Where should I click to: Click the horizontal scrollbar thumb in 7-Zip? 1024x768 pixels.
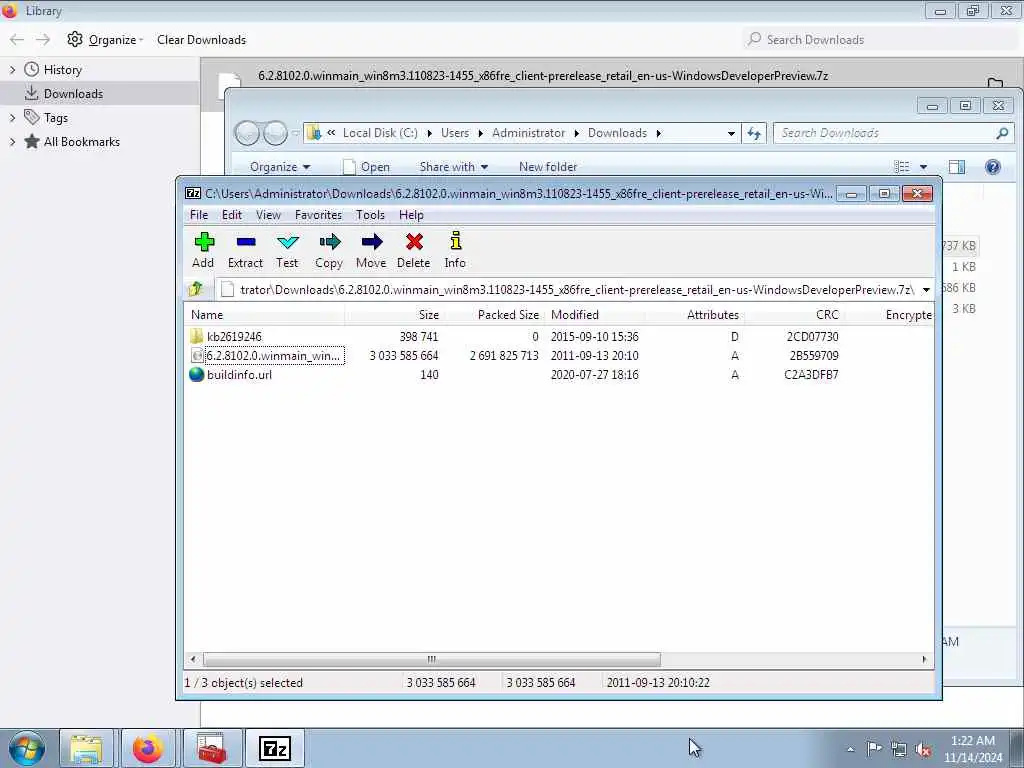click(432, 660)
